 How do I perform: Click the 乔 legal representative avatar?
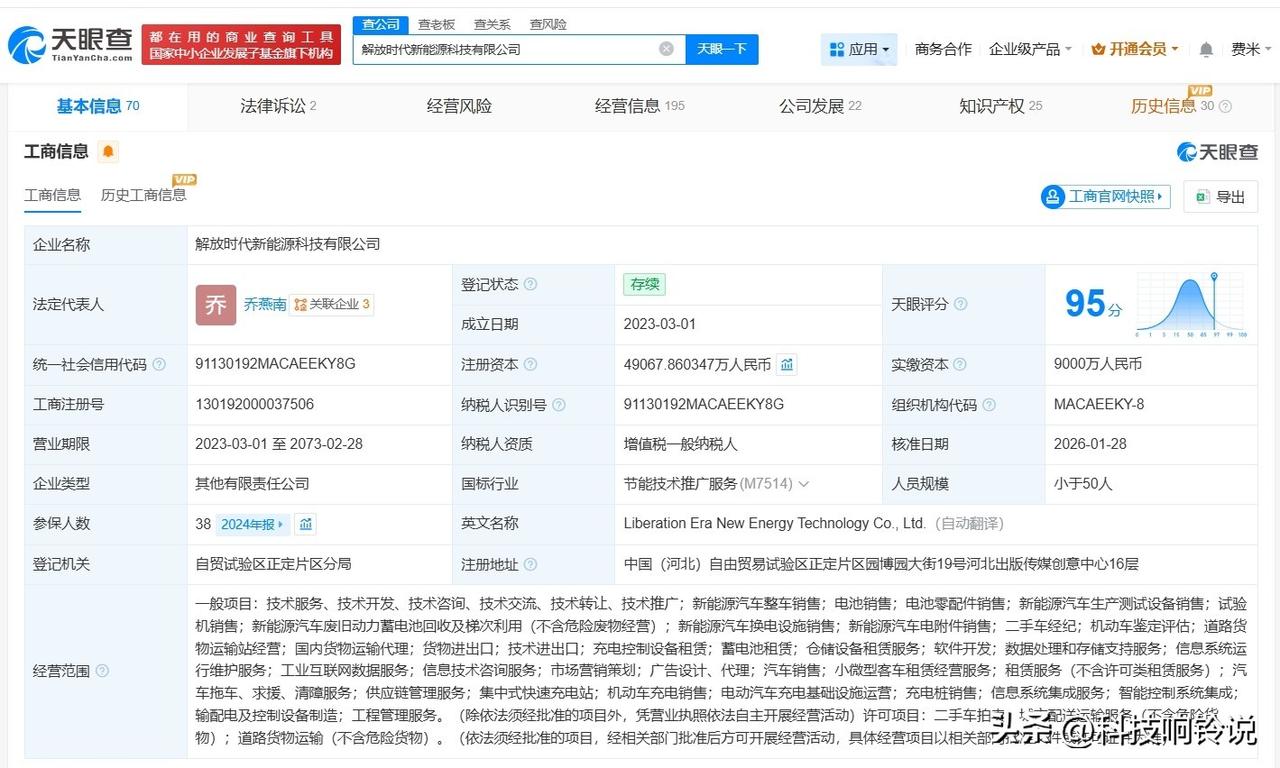click(216, 305)
